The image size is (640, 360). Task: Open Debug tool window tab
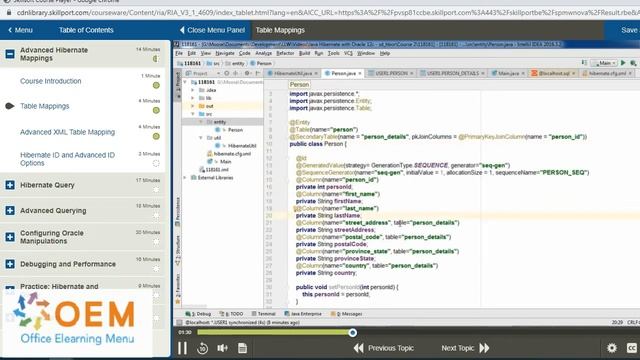click(x=199, y=314)
